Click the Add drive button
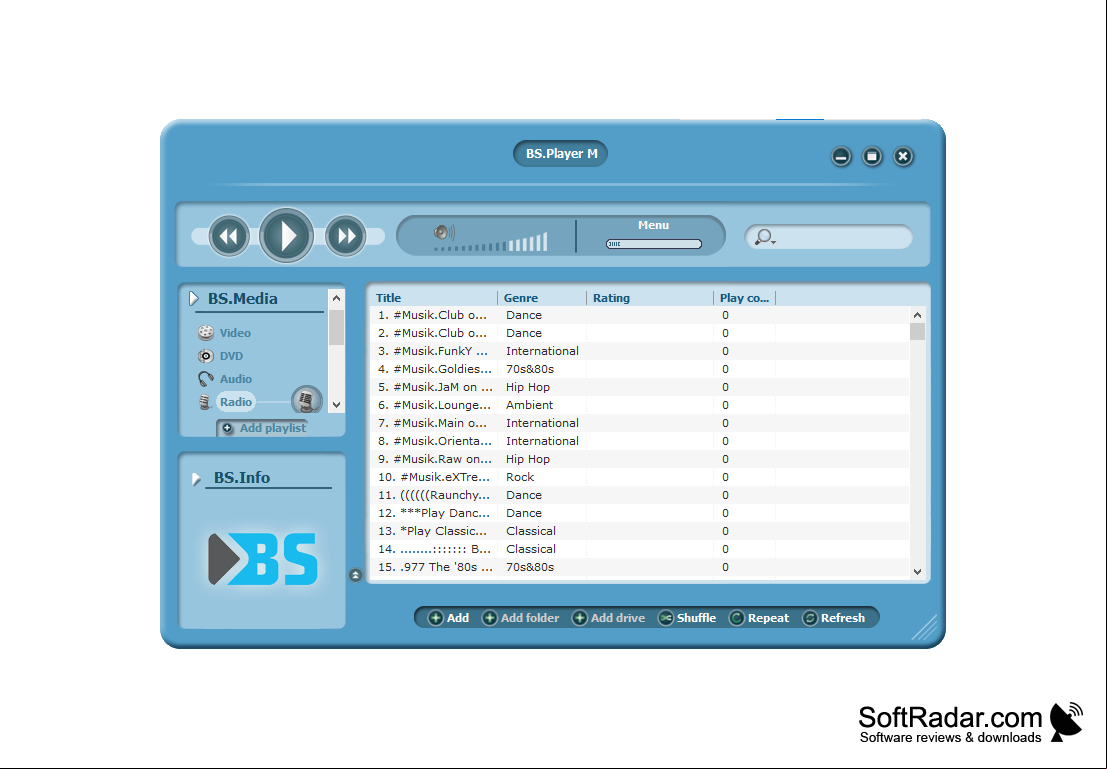This screenshot has width=1107, height=769. coord(609,618)
